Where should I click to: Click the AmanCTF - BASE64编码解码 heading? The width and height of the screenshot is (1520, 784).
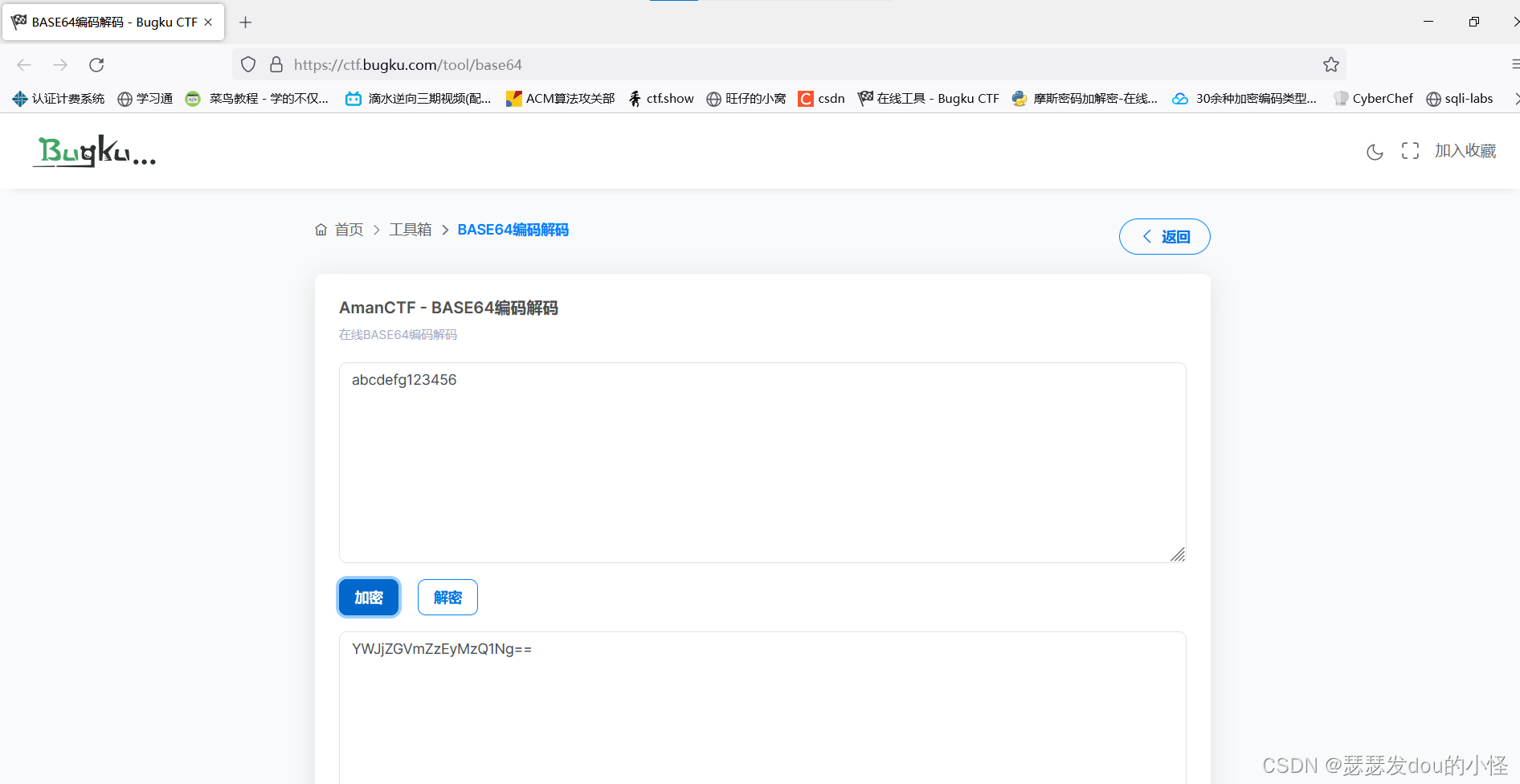pyautogui.click(x=448, y=308)
